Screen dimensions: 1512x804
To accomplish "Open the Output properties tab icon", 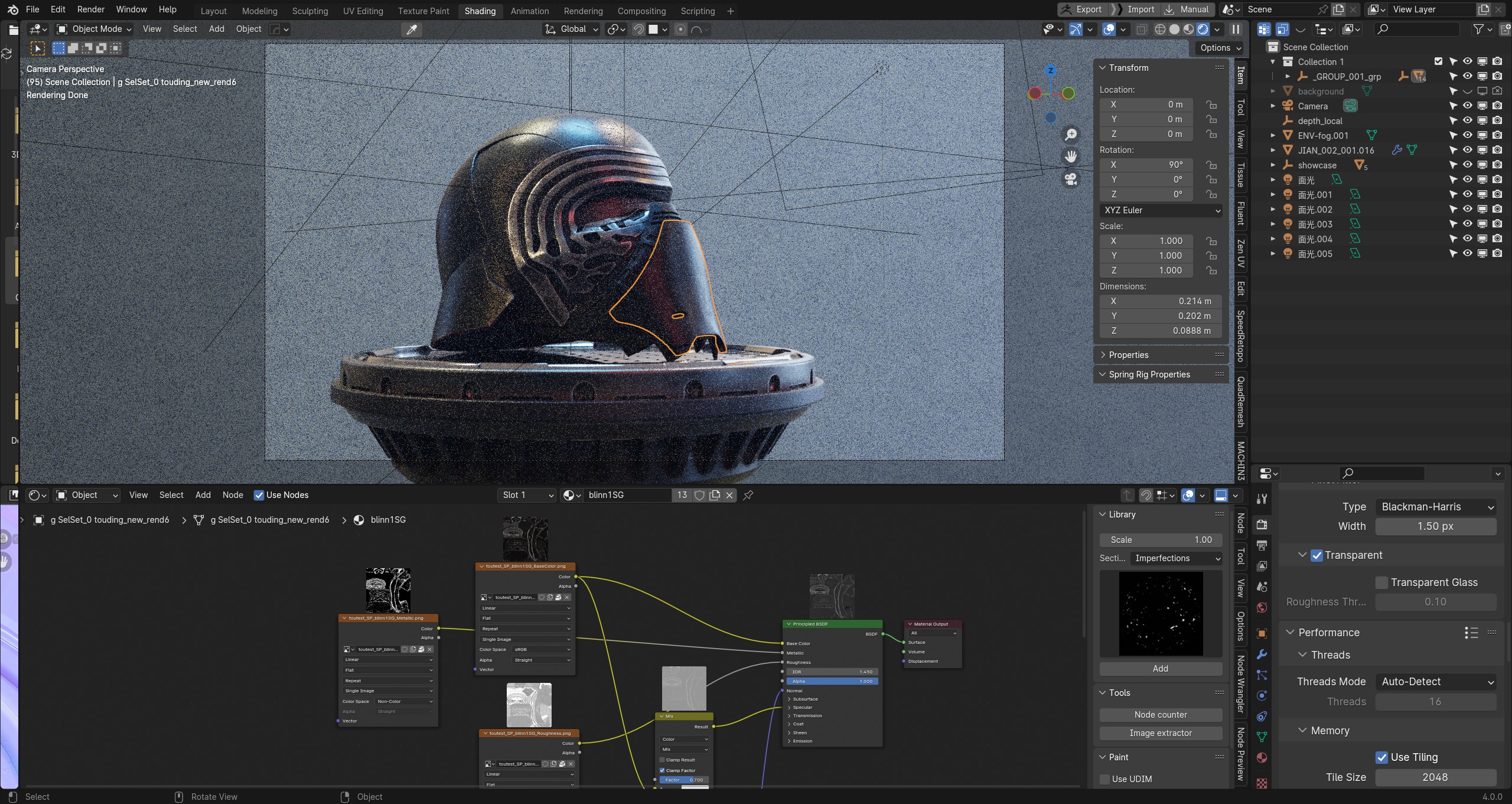I will tap(1262, 545).
